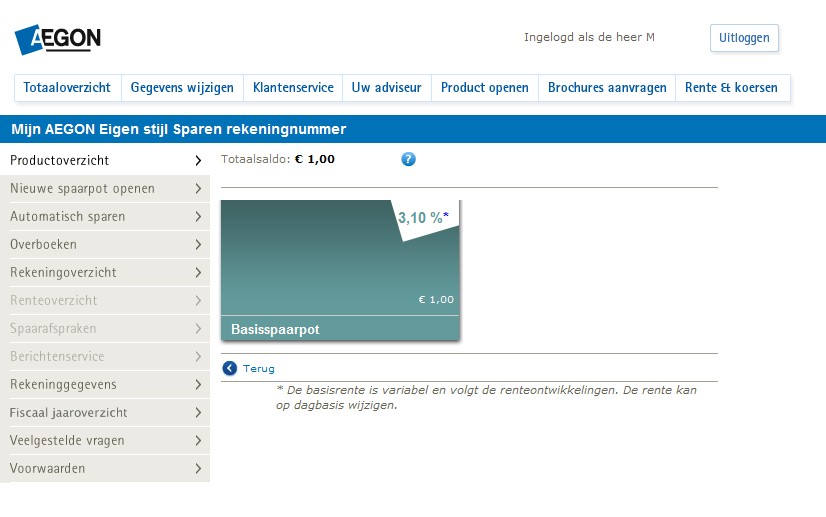Open Fiscaal jaaroverzicht
The width and height of the screenshot is (826, 517).
click(105, 412)
